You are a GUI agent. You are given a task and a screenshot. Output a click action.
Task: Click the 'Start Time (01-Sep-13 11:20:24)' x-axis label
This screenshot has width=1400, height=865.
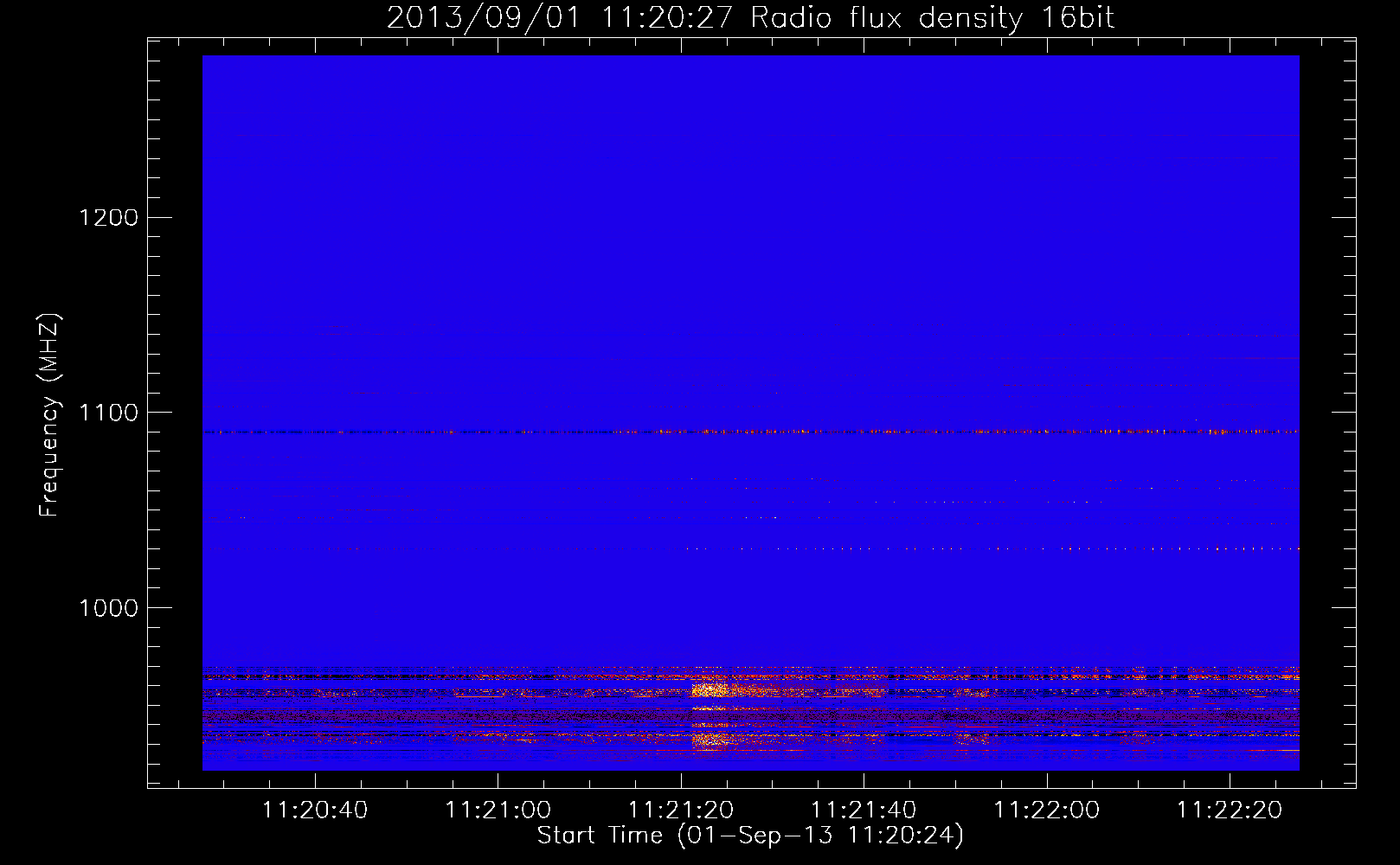point(750,836)
